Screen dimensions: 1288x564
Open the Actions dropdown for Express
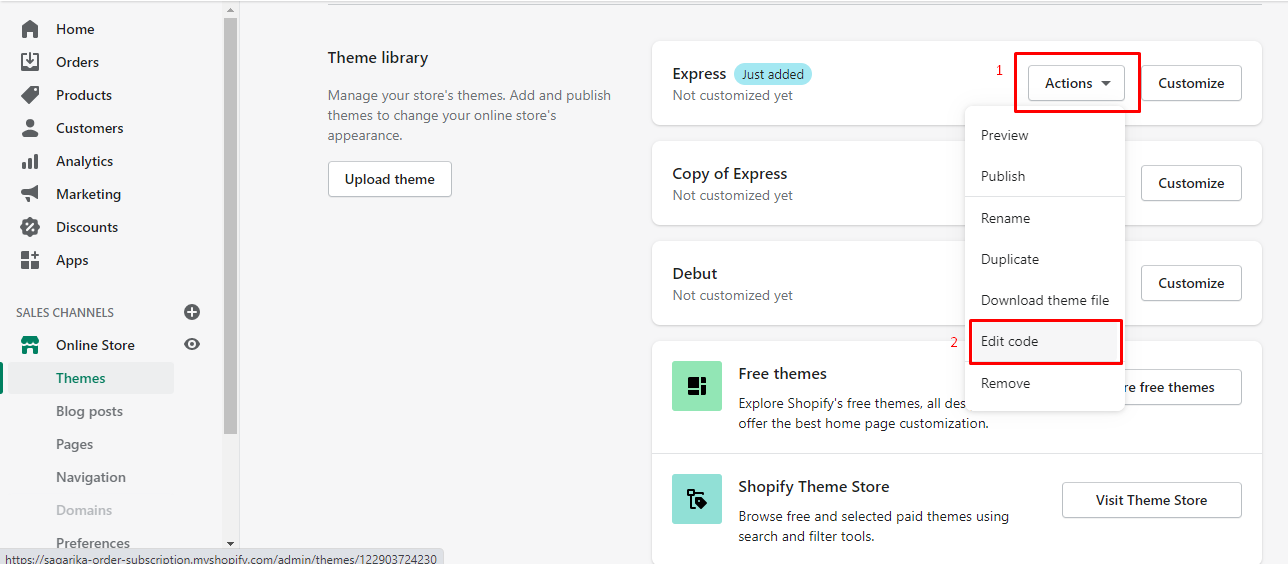tap(1078, 83)
